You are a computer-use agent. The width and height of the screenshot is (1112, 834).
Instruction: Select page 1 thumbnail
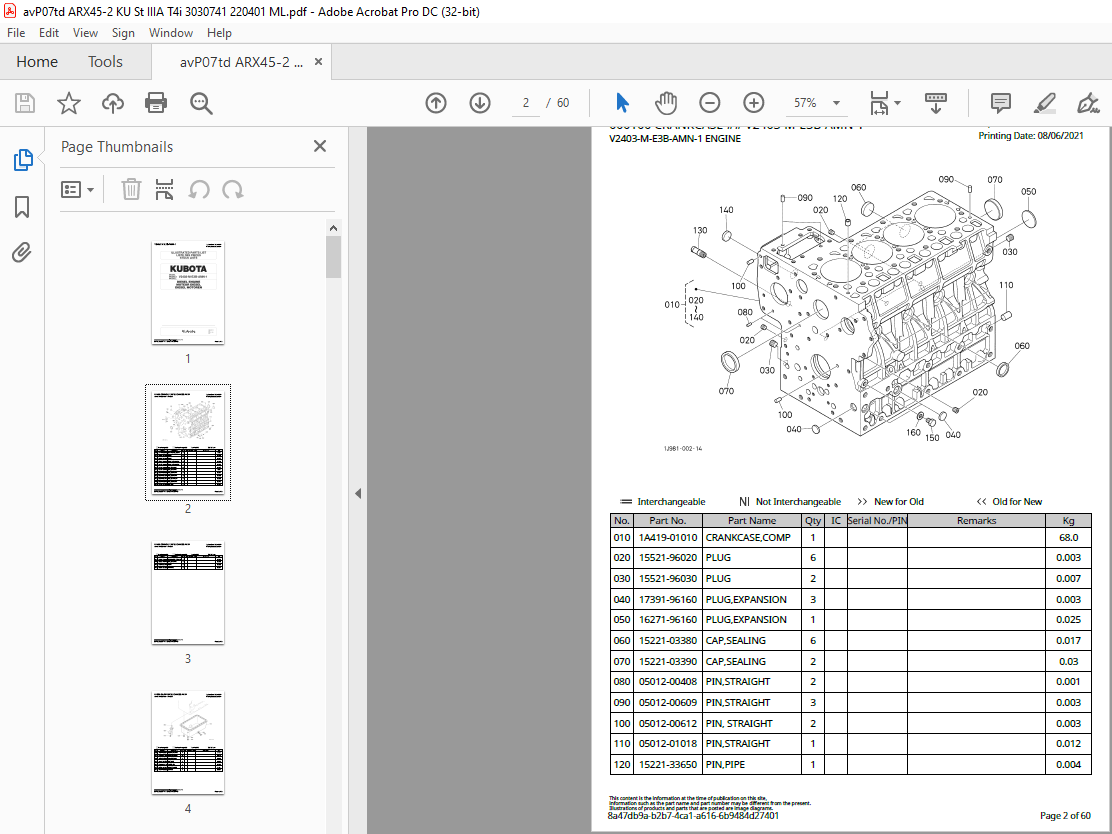(188, 293)
